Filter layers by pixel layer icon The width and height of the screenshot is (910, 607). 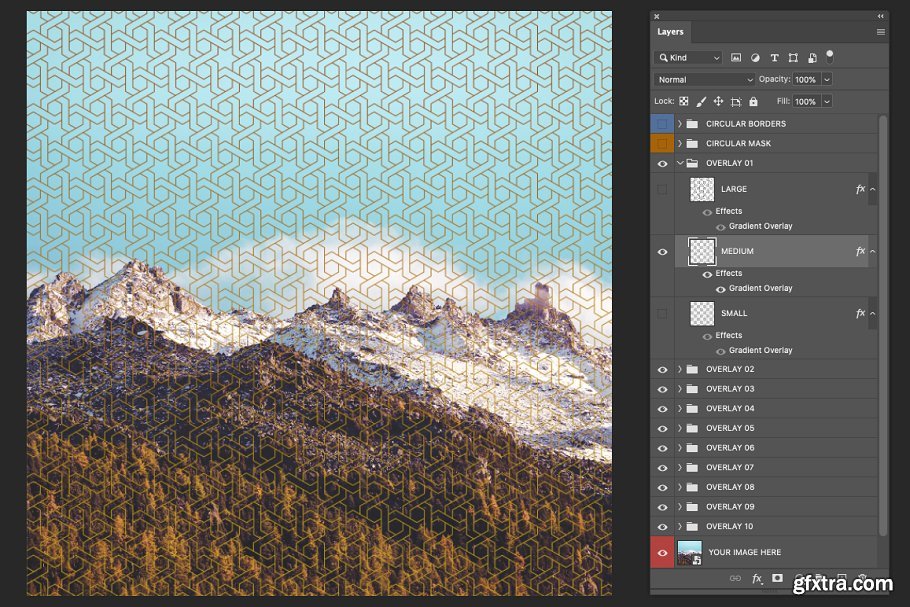(736, 58)
